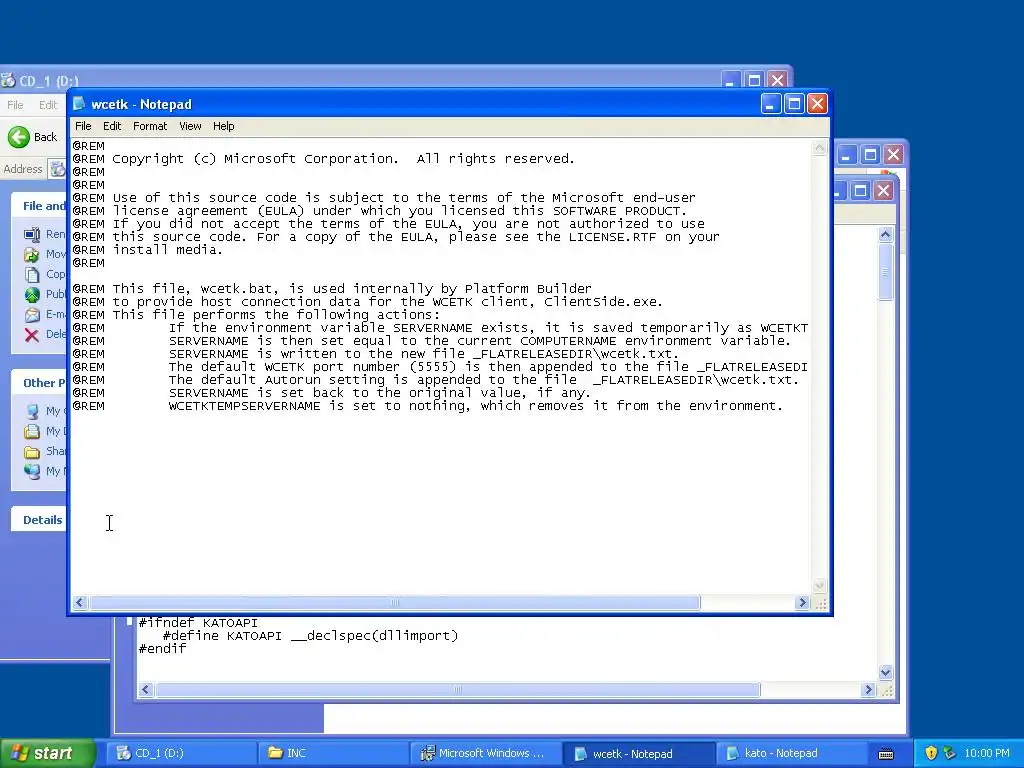1024x768 pixels.
Task: Open the File menu in wcetk Notepad
Action: click(83, 126)
